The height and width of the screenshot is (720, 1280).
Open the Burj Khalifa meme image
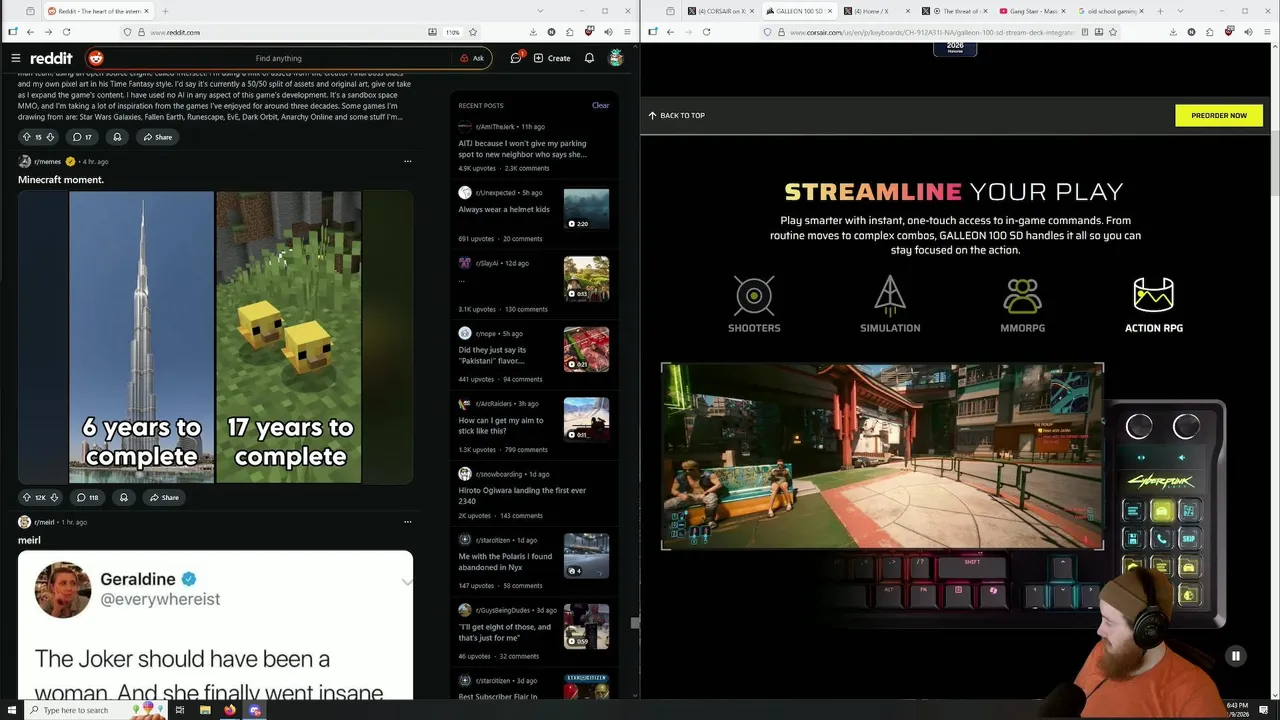(141, 337)
